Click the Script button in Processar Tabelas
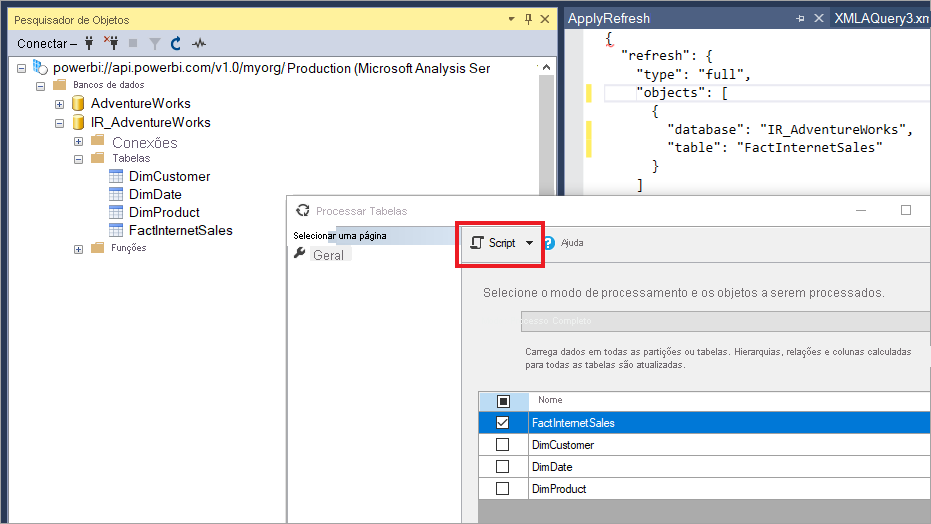 coord(493,243)
